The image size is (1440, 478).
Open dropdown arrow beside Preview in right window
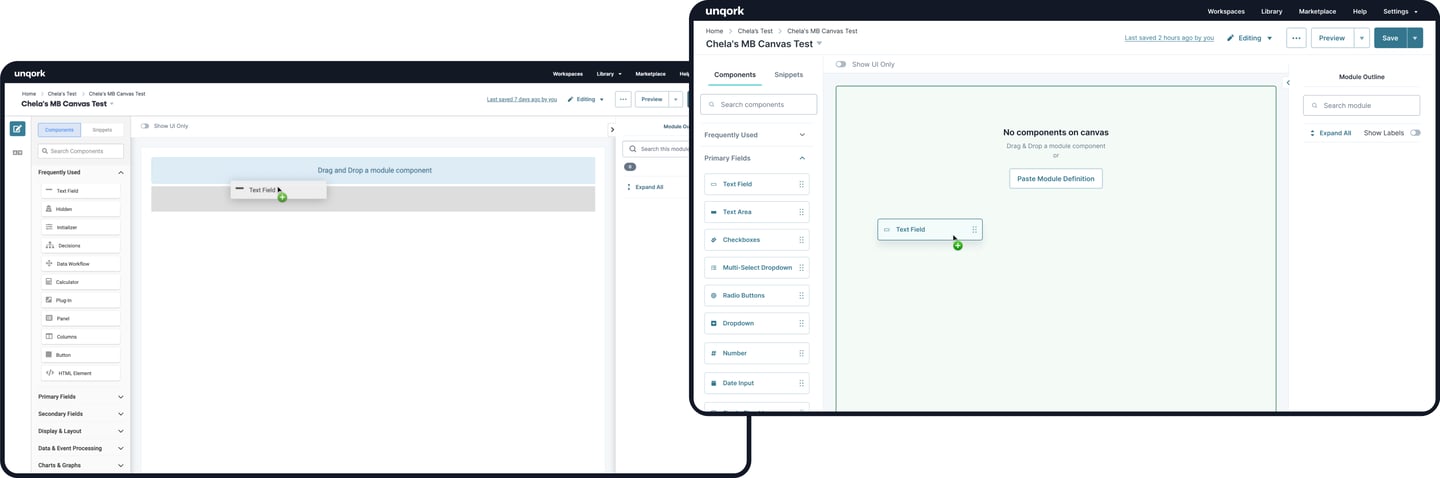pyautogui.click(x=1361, y=38)
